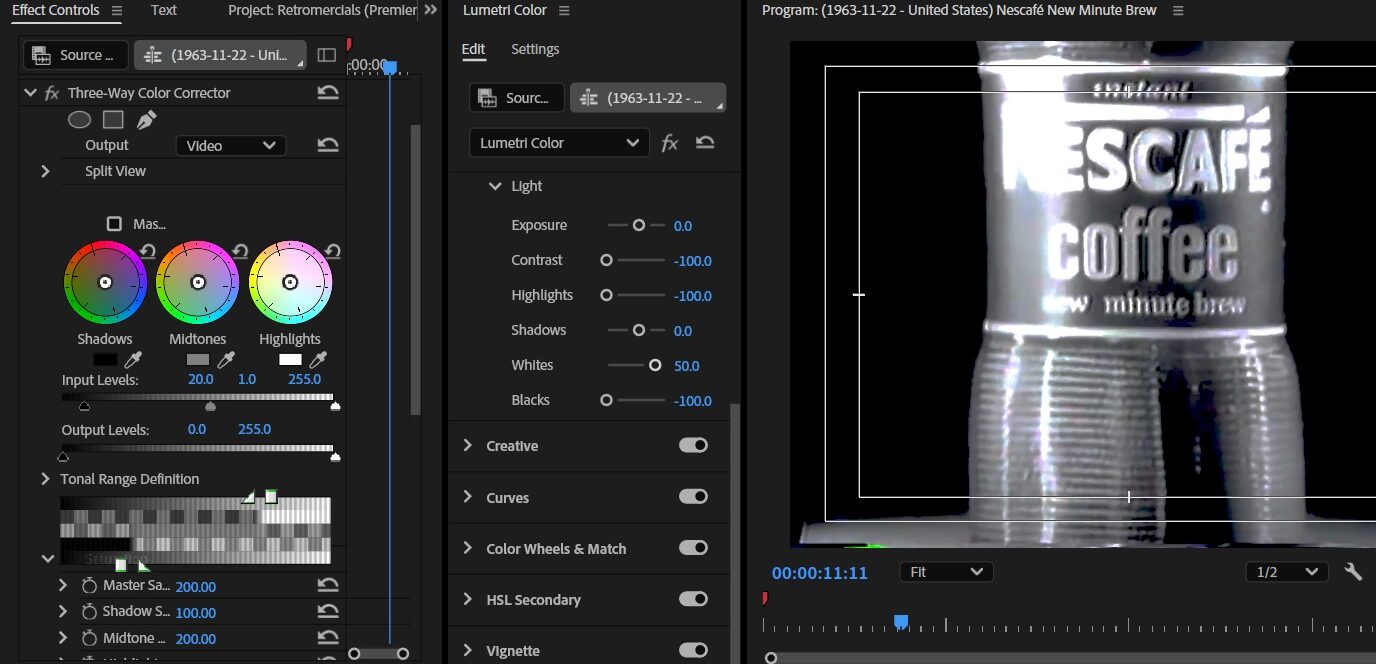The width and height of the screenshot is (1376, 664).
Task: Open the Fit zoom level dropdown
Action: click(x=946, y=572)
